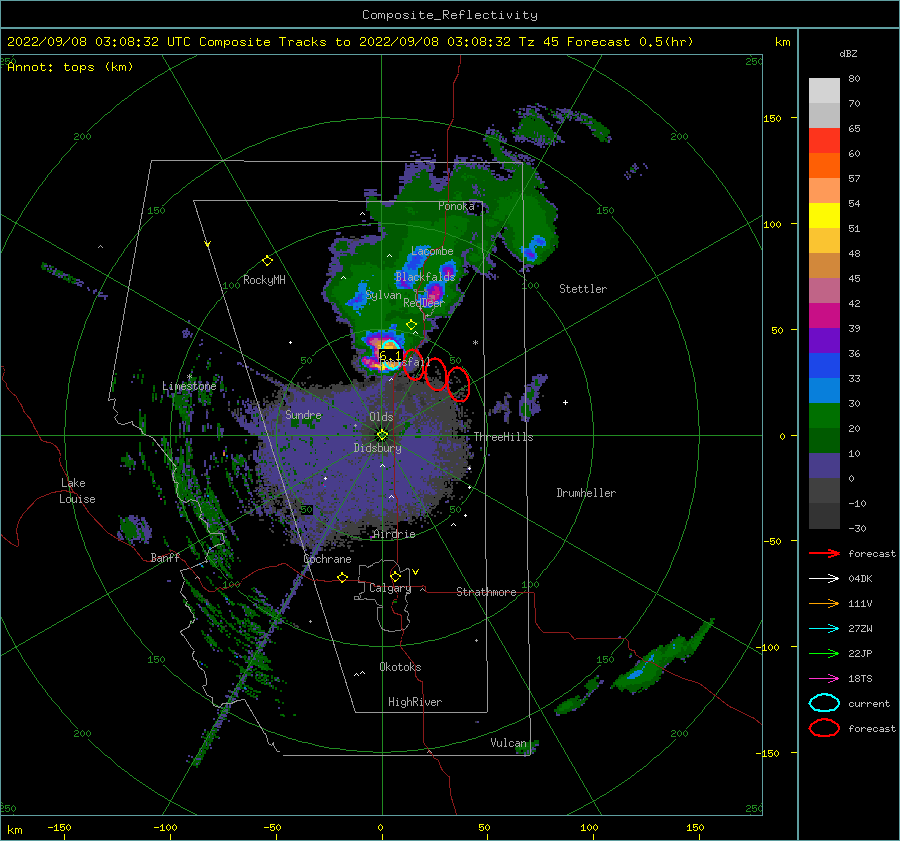Viewport: 900px width, 841px height.
Task: Click the red forecast arrow in legend
Action: click(824, 553)
